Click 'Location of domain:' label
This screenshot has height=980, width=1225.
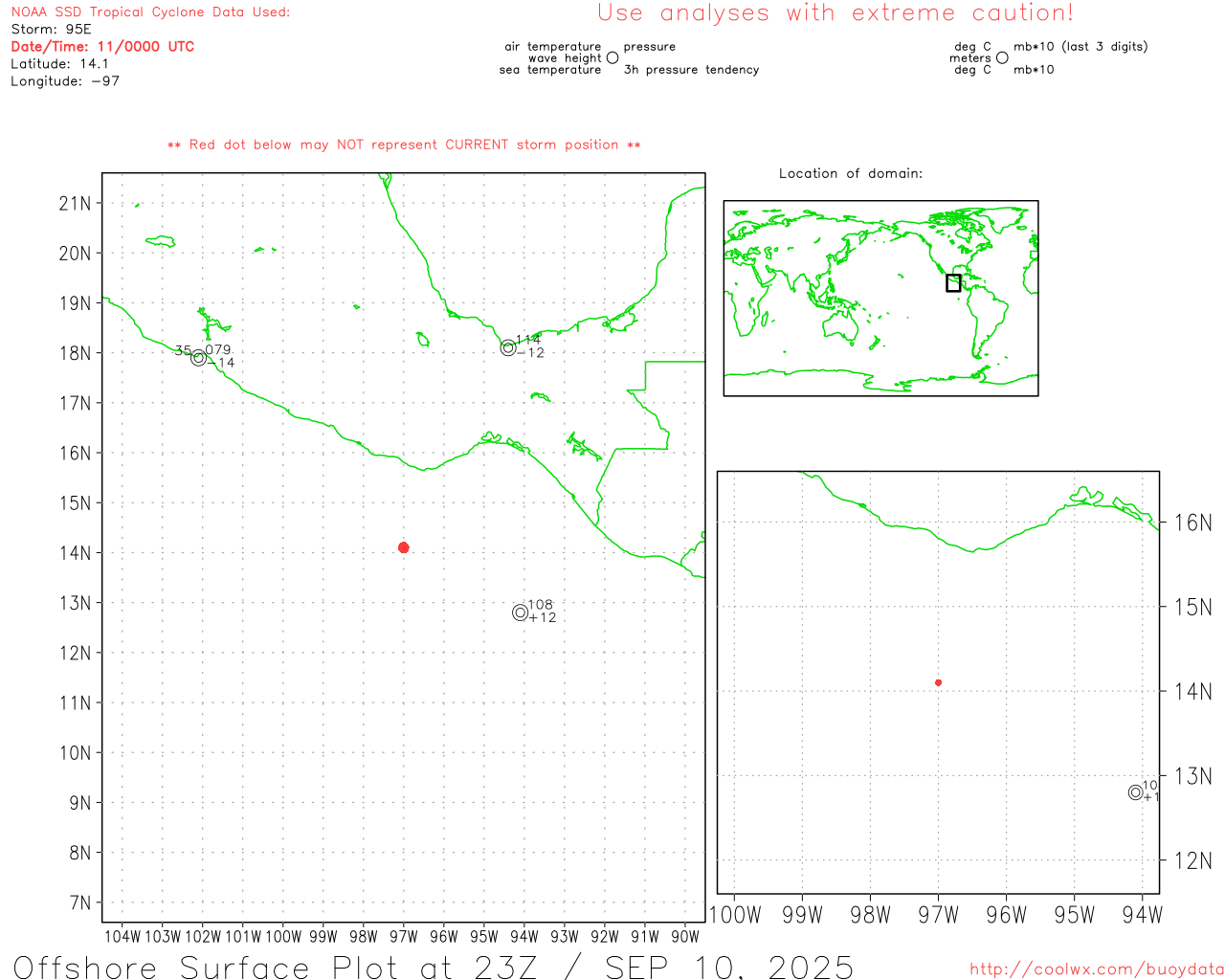coord(851,173)
